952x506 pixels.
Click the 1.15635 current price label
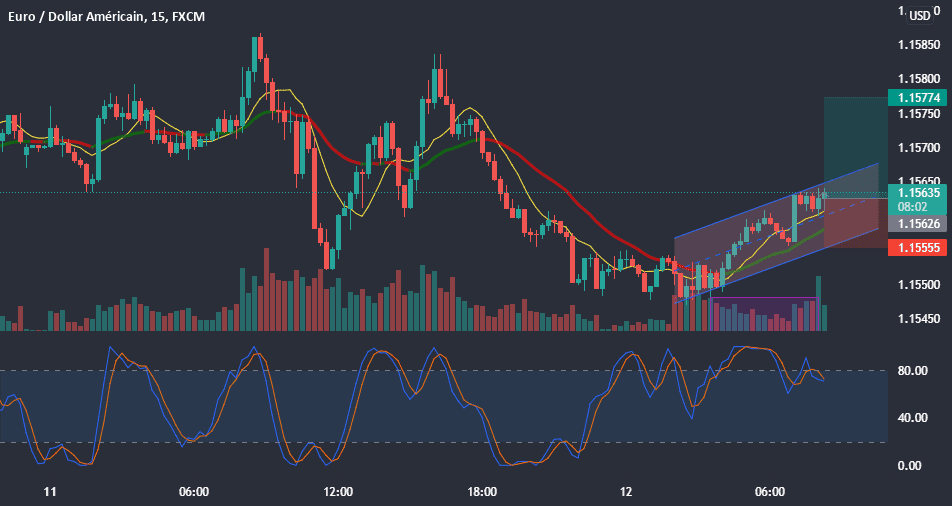pyautogui.click(x=917, y=193)
